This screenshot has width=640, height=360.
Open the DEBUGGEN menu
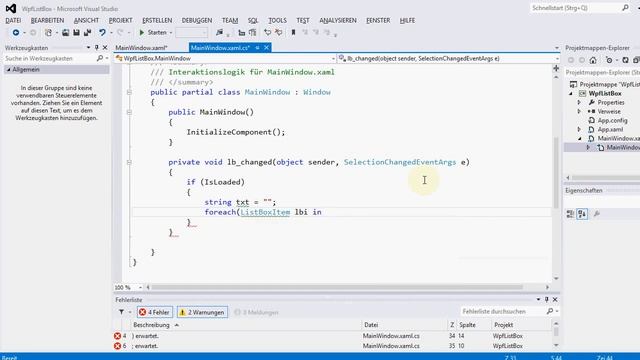point(197,20)
